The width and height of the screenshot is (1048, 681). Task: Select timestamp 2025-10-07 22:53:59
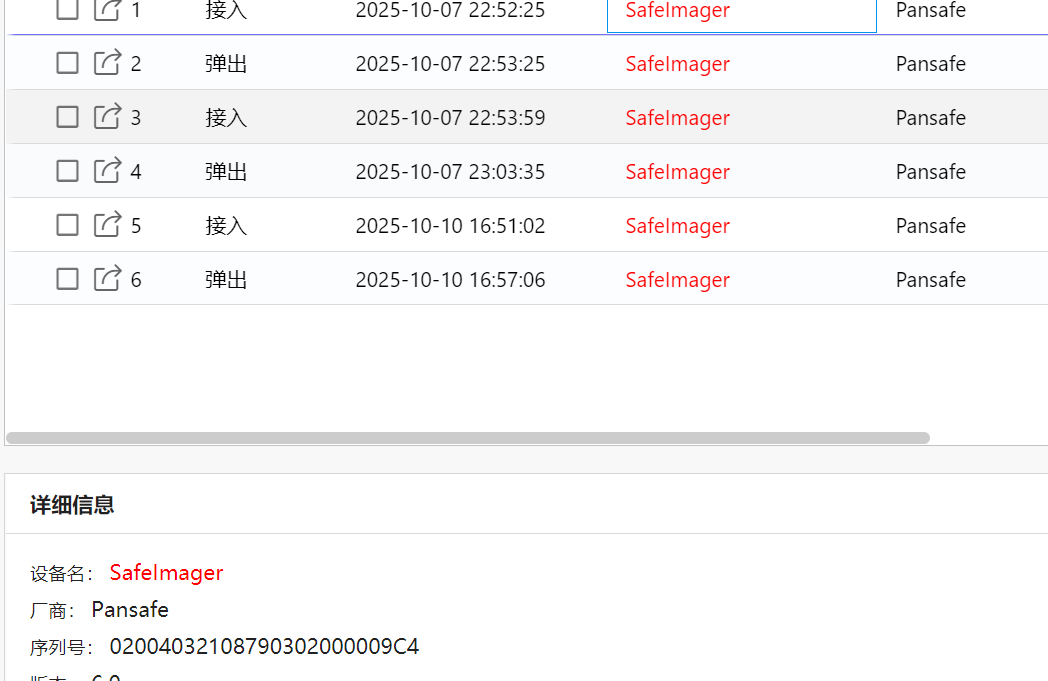coord(450,118)
